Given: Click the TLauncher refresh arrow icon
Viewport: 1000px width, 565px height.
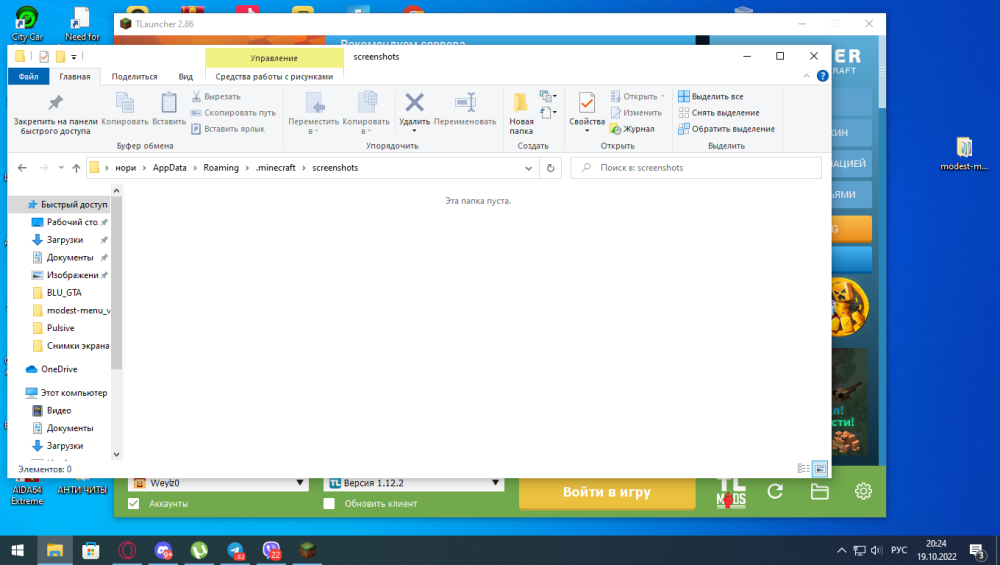Looking at the screenshot, I should (x=775, y=491).
